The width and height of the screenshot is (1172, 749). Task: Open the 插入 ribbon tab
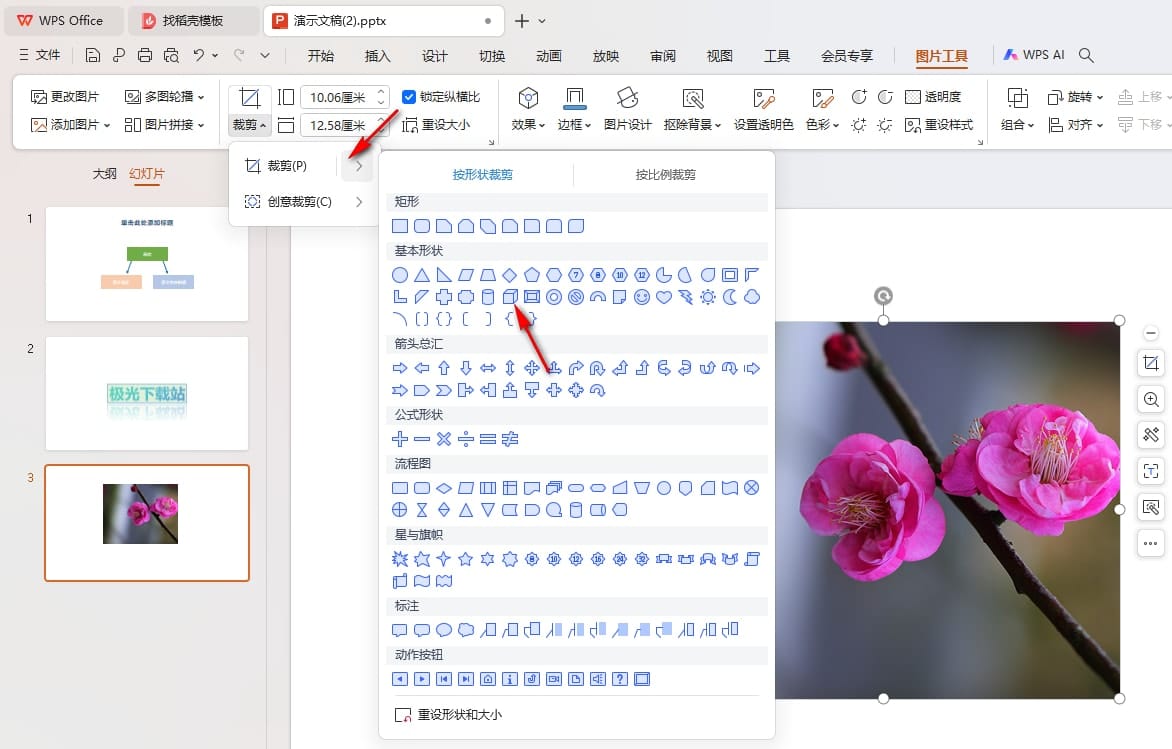[x=377, y=56]
